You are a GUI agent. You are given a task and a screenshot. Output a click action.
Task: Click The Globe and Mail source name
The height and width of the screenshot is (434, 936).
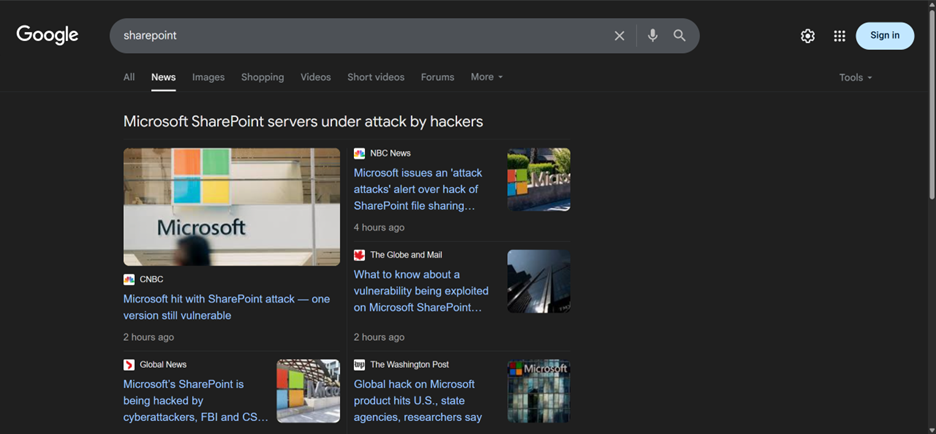pyautogui.click(x=406, y=255)
